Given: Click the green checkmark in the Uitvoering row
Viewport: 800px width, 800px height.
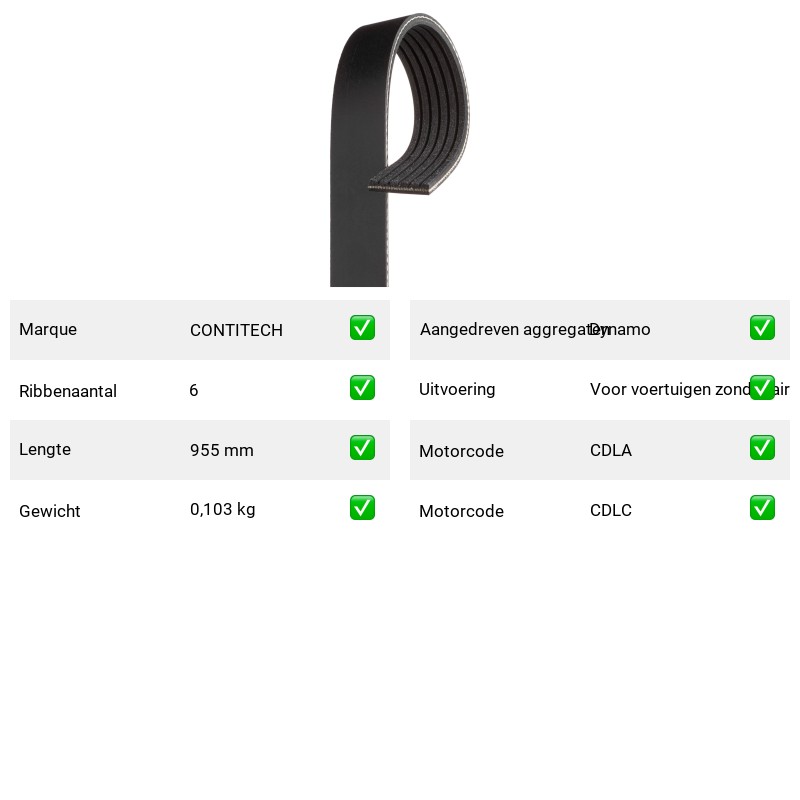Looking at the screenshot, I should 762,388.
